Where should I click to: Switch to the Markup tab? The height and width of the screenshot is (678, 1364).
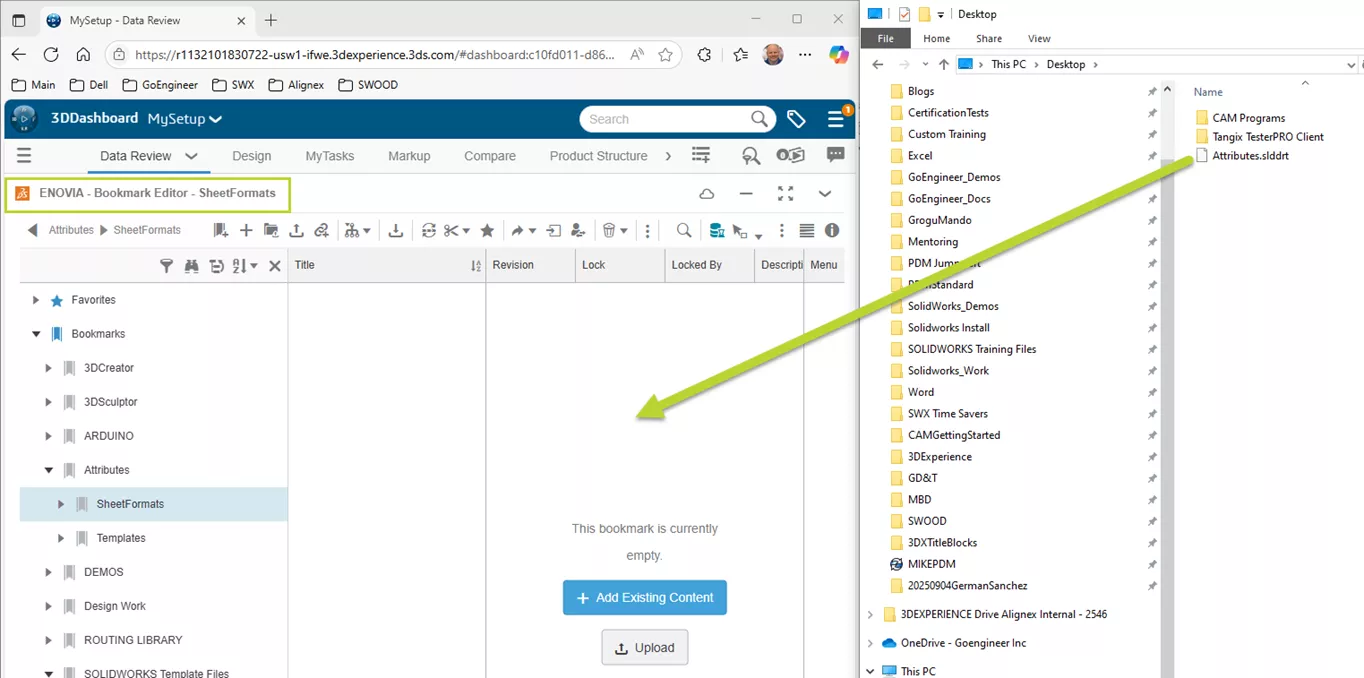(x=409, y=156)
